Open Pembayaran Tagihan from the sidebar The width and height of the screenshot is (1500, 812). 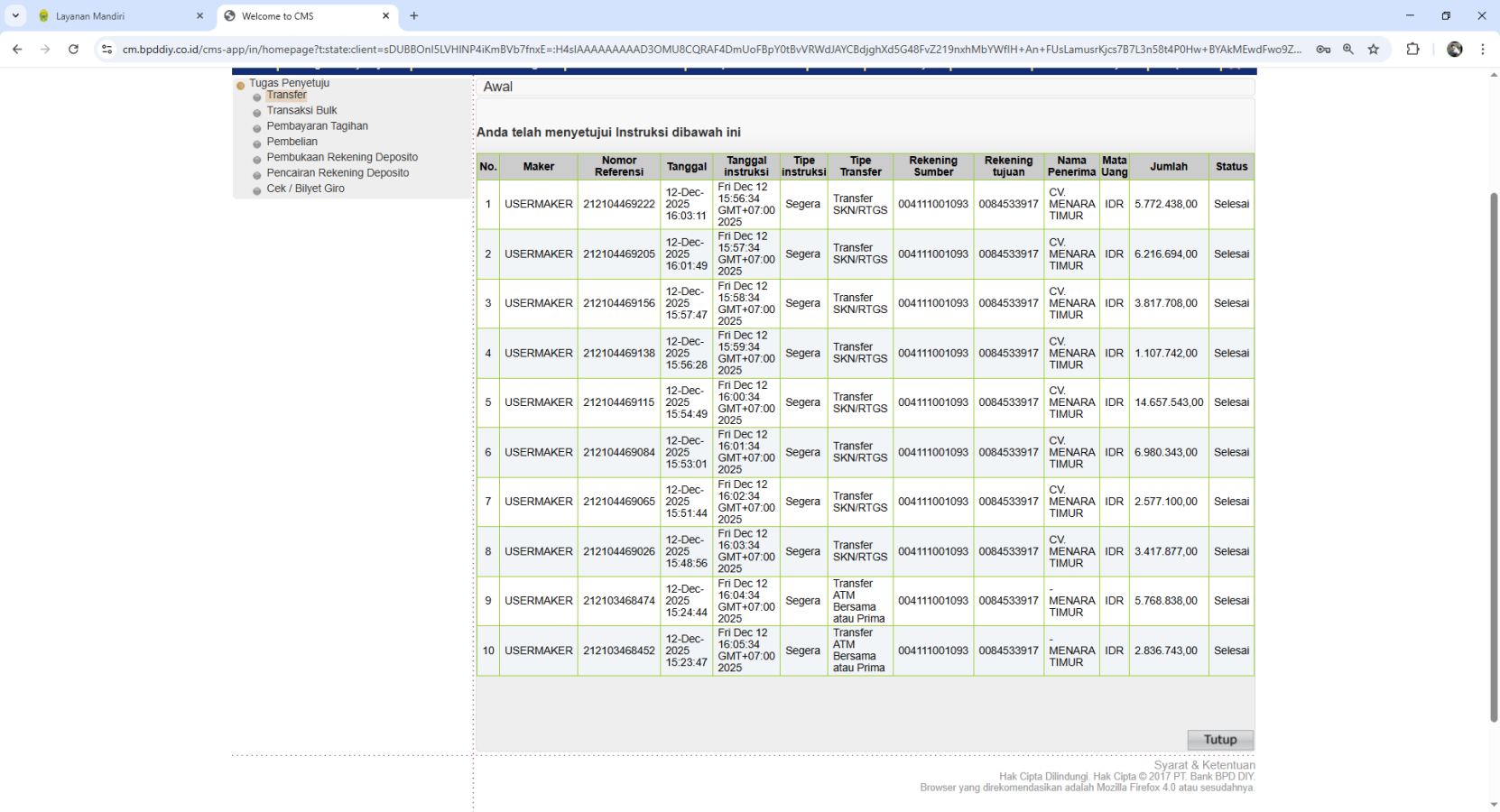[x=317, y=126]
